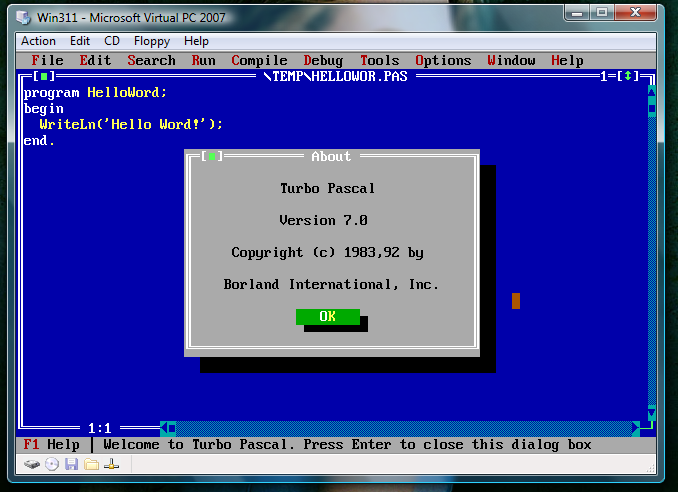Open the Options menu
This screenshot has width=678, height=492.
point(443,61)
